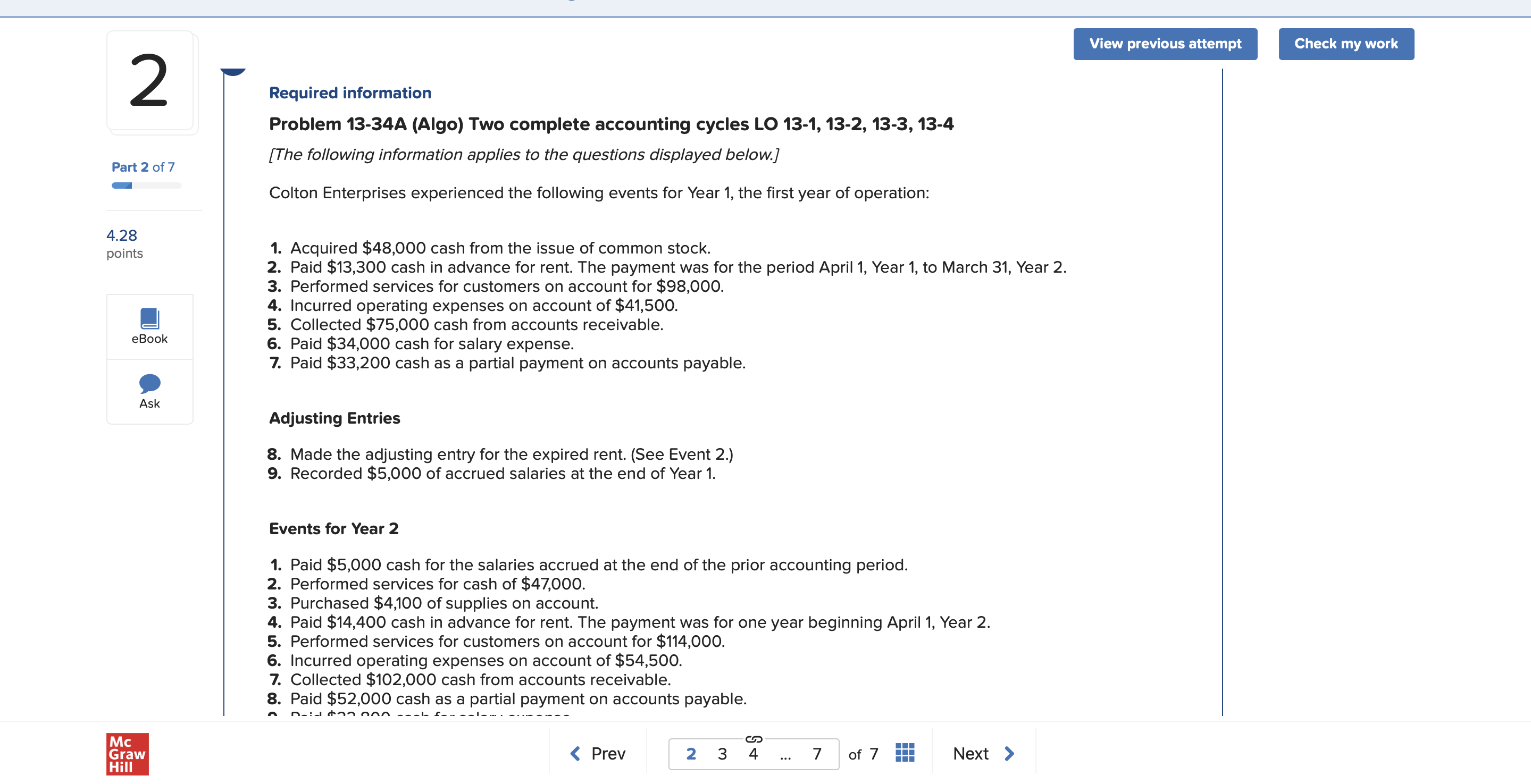1531x784 pixels.
Task: Go to question 4 in pagination
Action: pos(753,754)
